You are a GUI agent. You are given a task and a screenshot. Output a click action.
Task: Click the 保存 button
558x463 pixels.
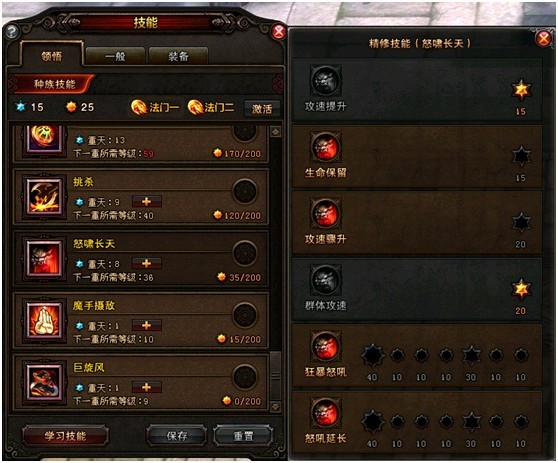177,436
